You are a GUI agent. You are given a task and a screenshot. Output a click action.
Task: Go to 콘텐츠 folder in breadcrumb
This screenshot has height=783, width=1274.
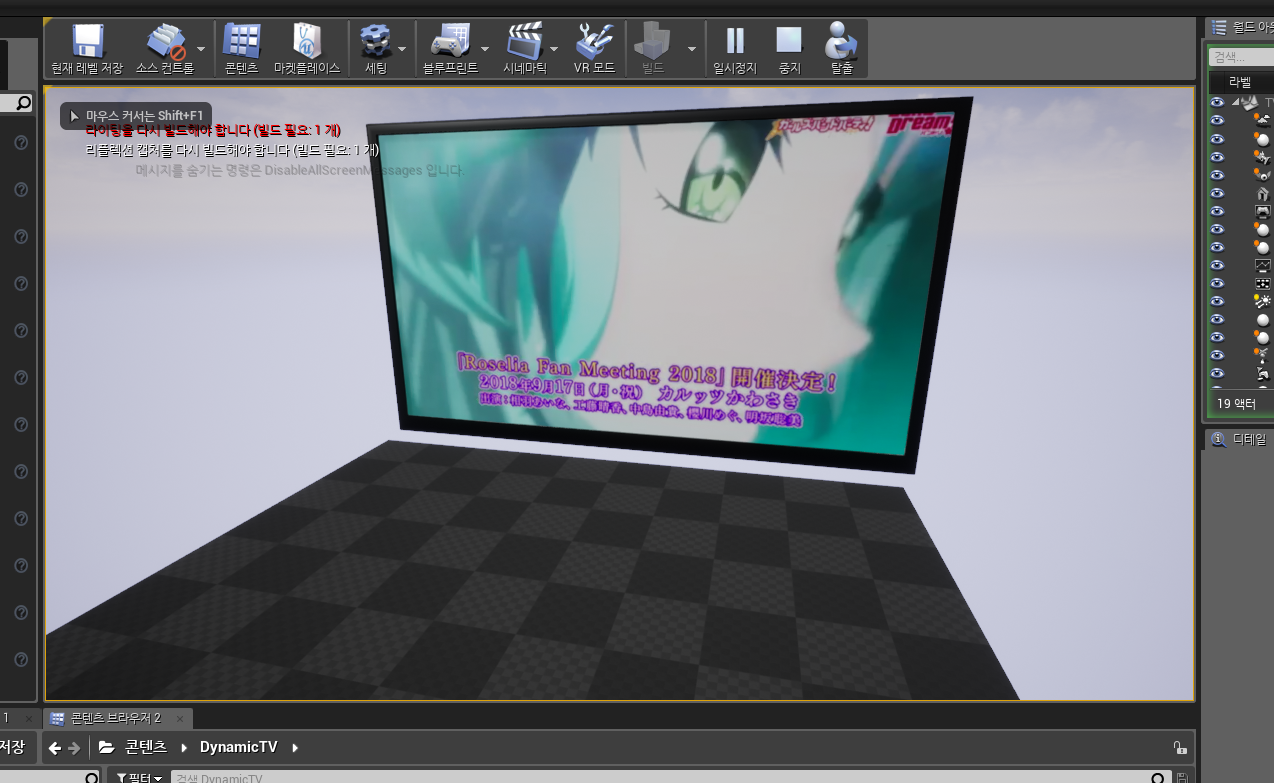[x=146, y=748]
